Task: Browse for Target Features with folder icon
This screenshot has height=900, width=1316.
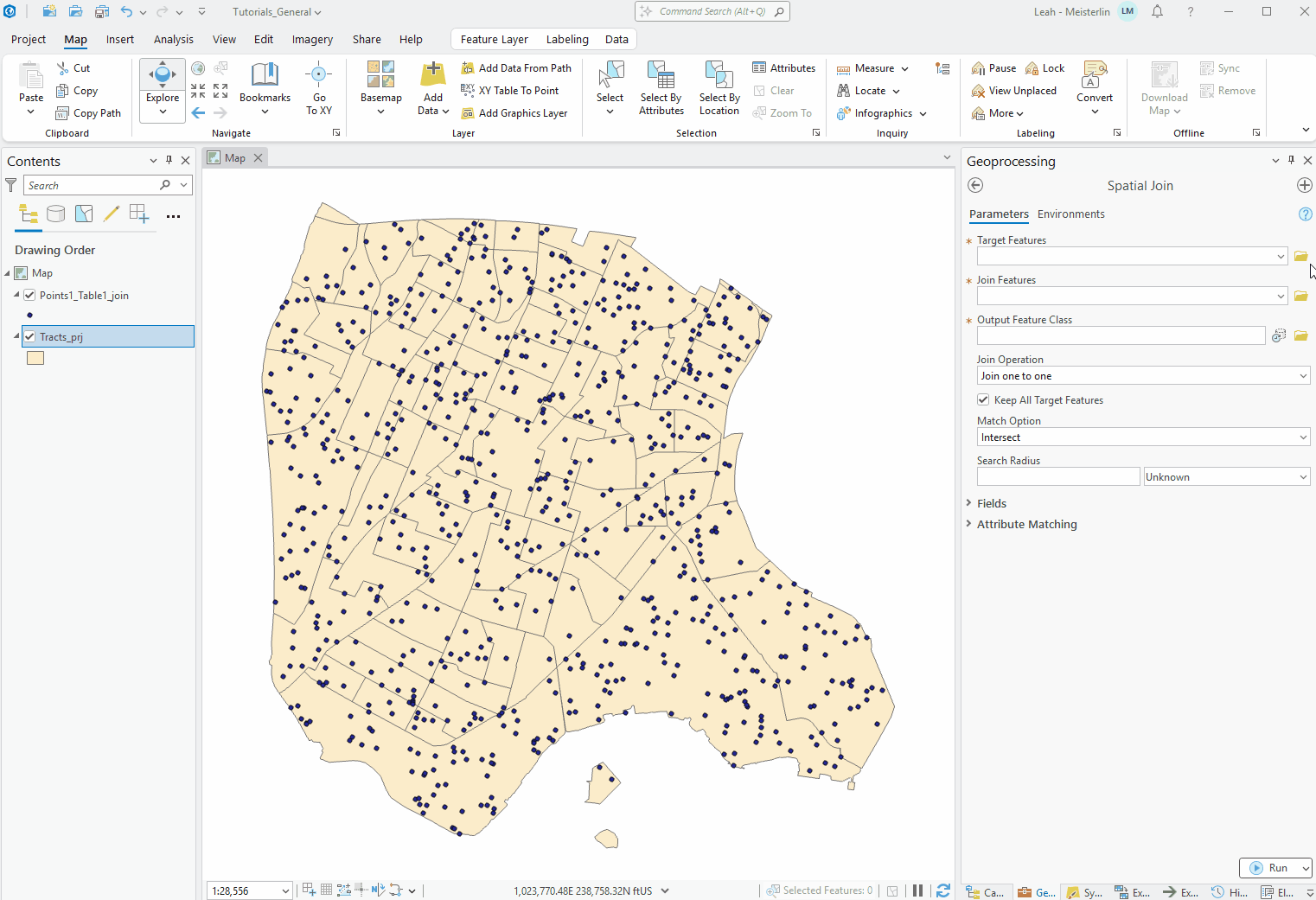Action: coord(1300,255)
